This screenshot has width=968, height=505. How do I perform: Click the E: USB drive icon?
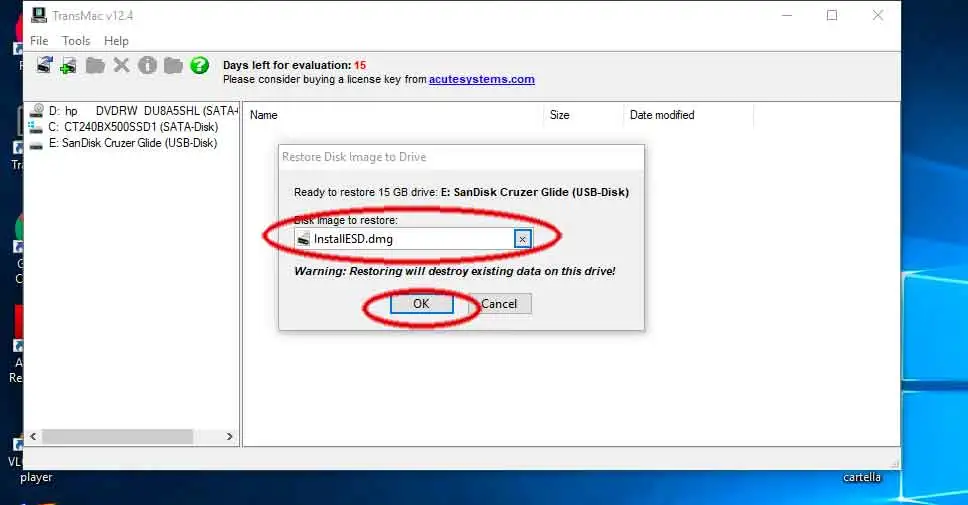36,144
